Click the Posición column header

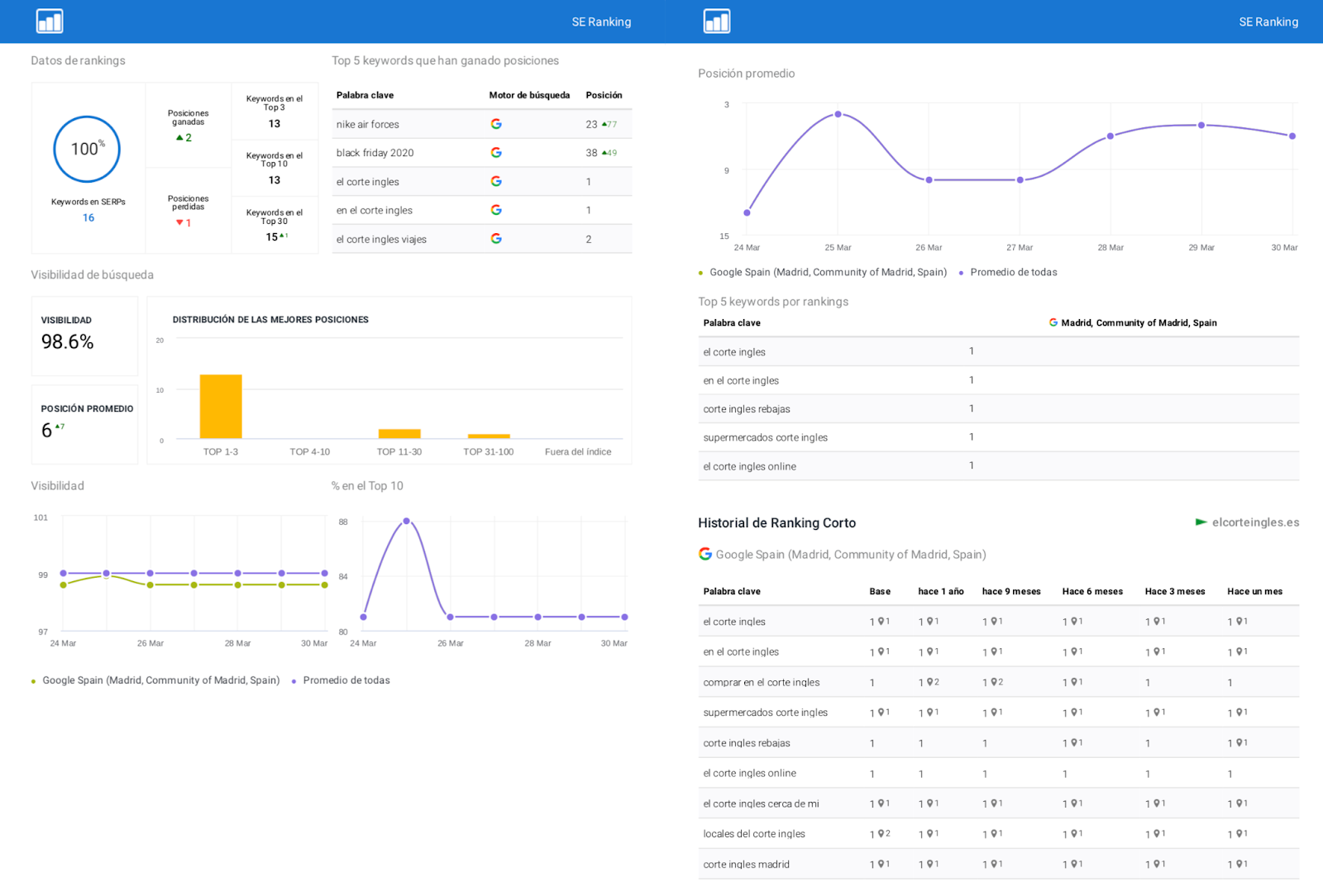(x=604, y=95)
